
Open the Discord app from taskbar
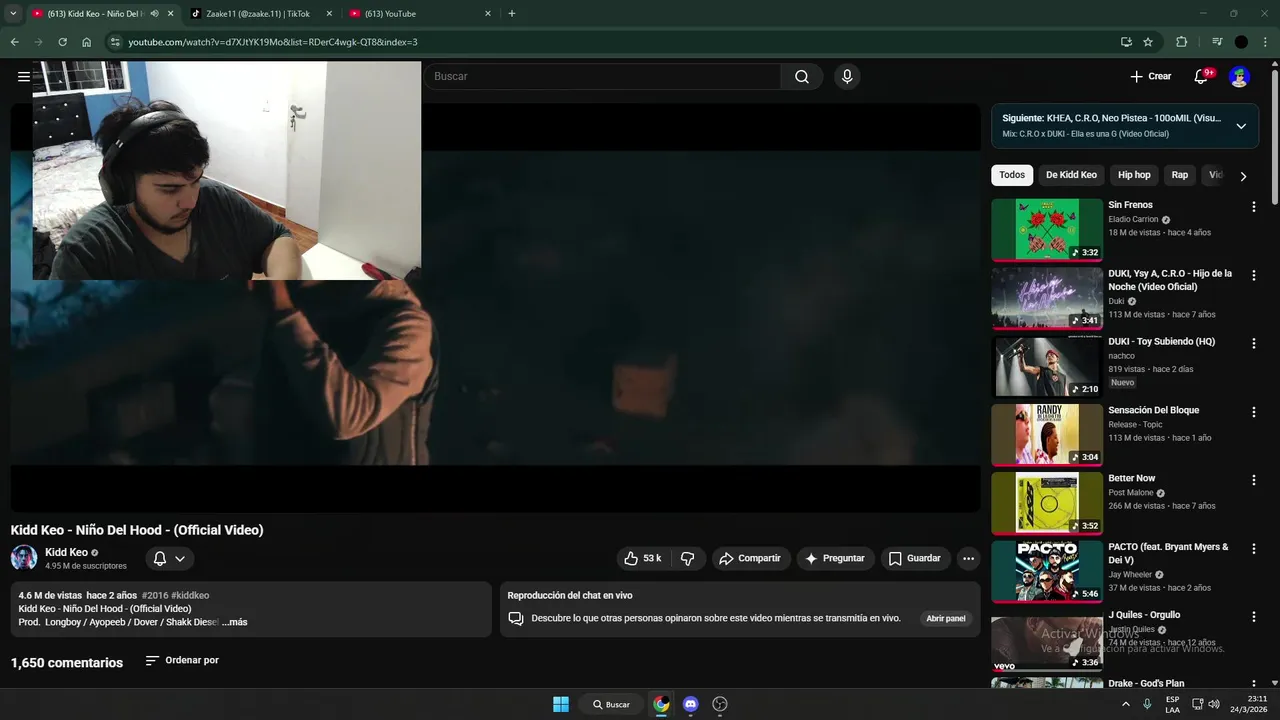pyautogui.click(x=690, y=704)
